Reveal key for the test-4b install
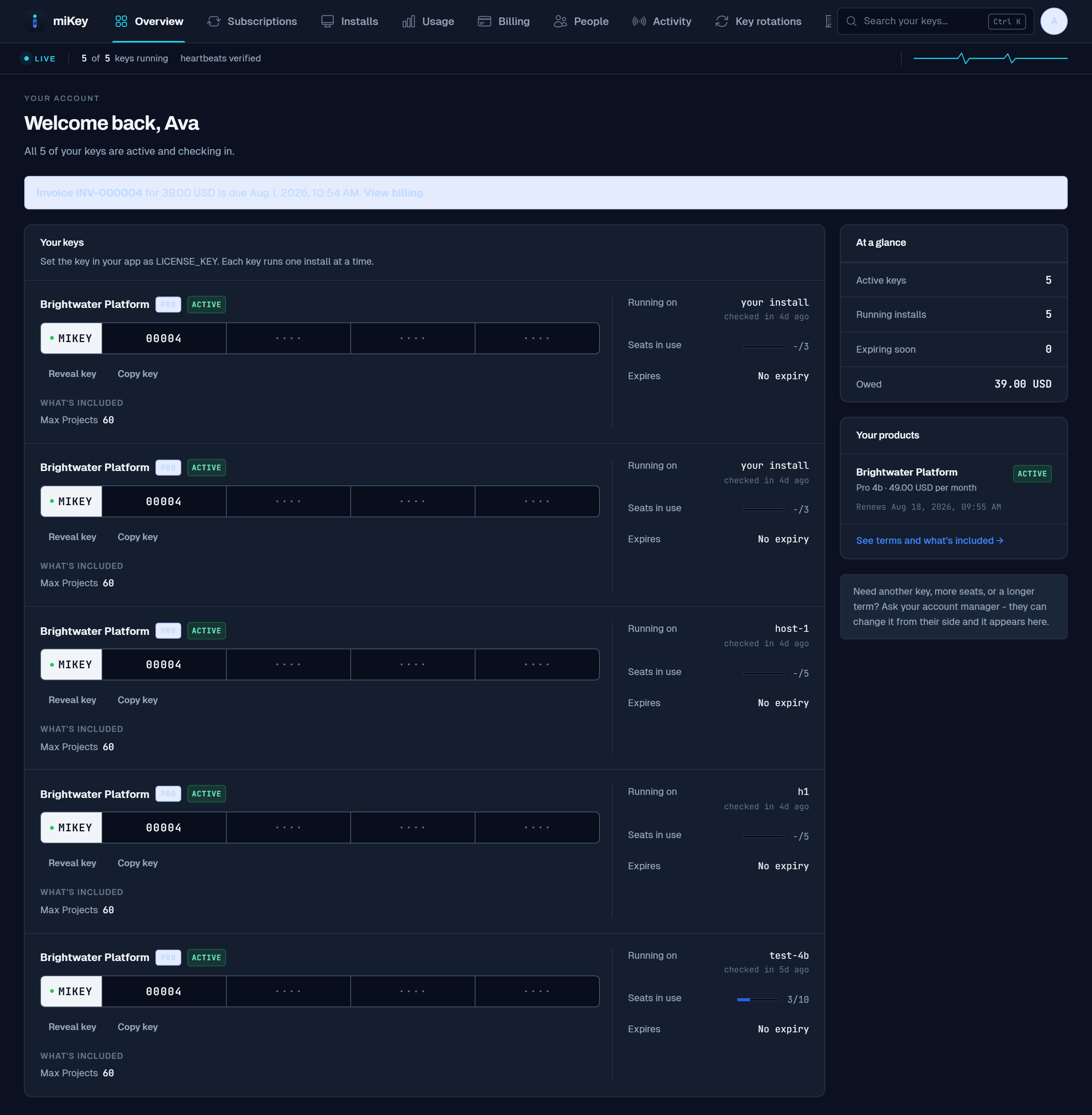Image resolution: width=1092 pixels, height=1115 pixels. (72, 1027)
